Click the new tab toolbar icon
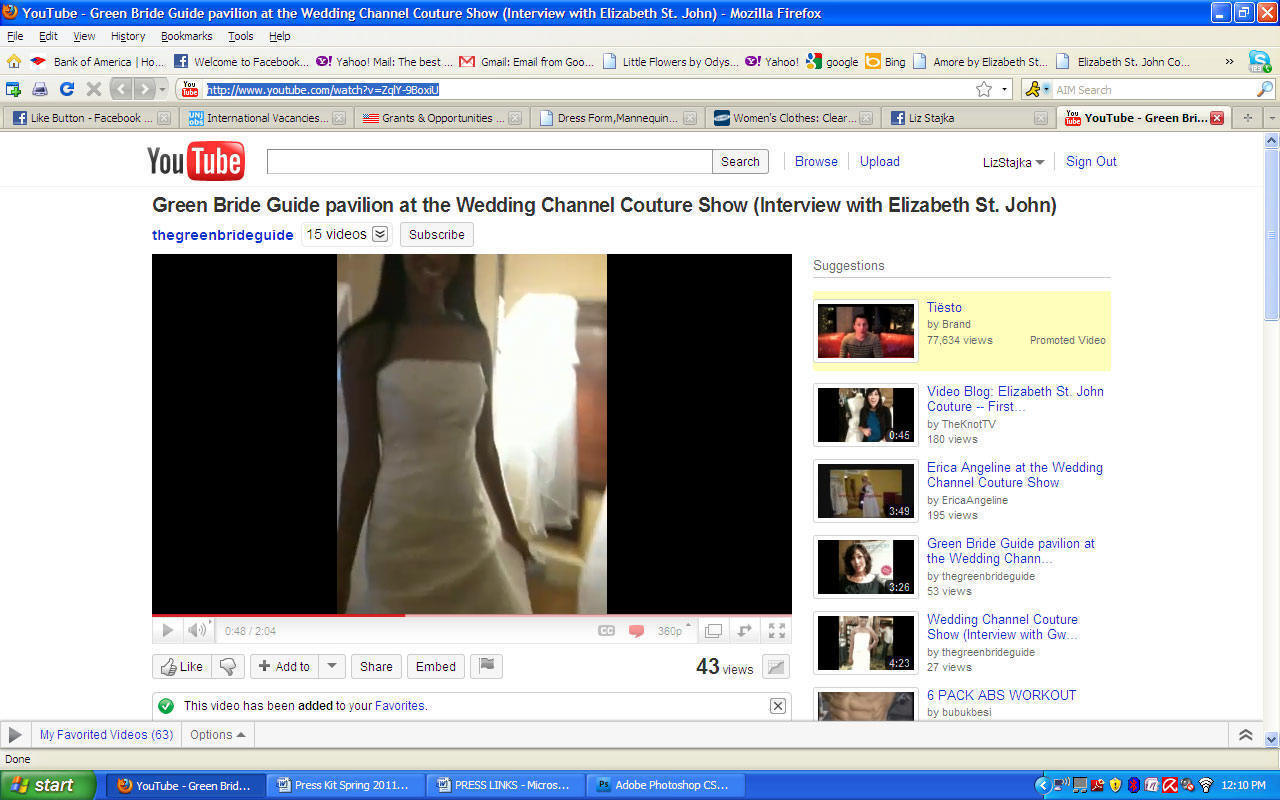Viewport: 1280px width, 800px height. pyautogui.click(x=13, y=89)
